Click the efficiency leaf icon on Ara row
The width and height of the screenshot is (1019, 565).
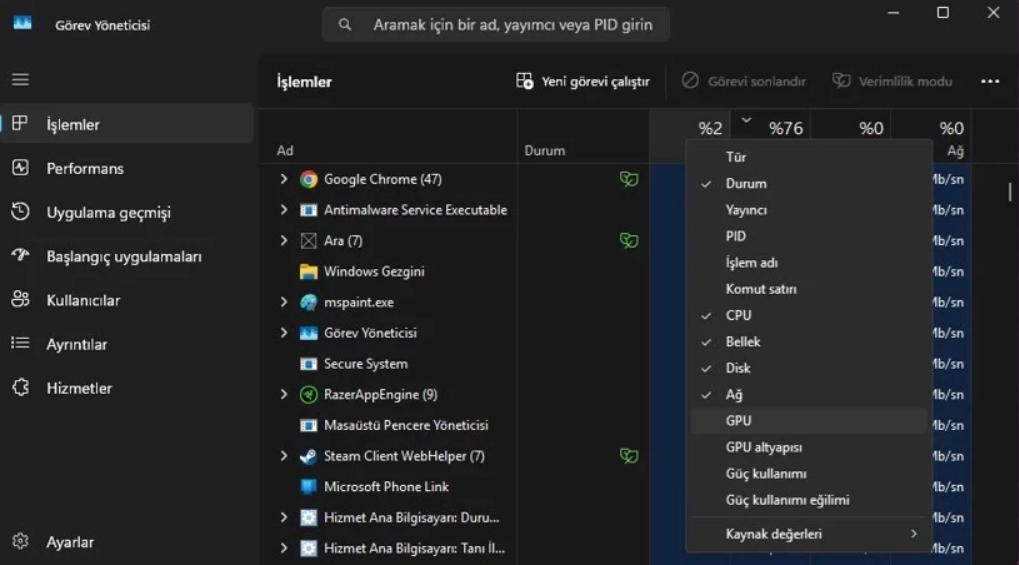pos(628,241)
